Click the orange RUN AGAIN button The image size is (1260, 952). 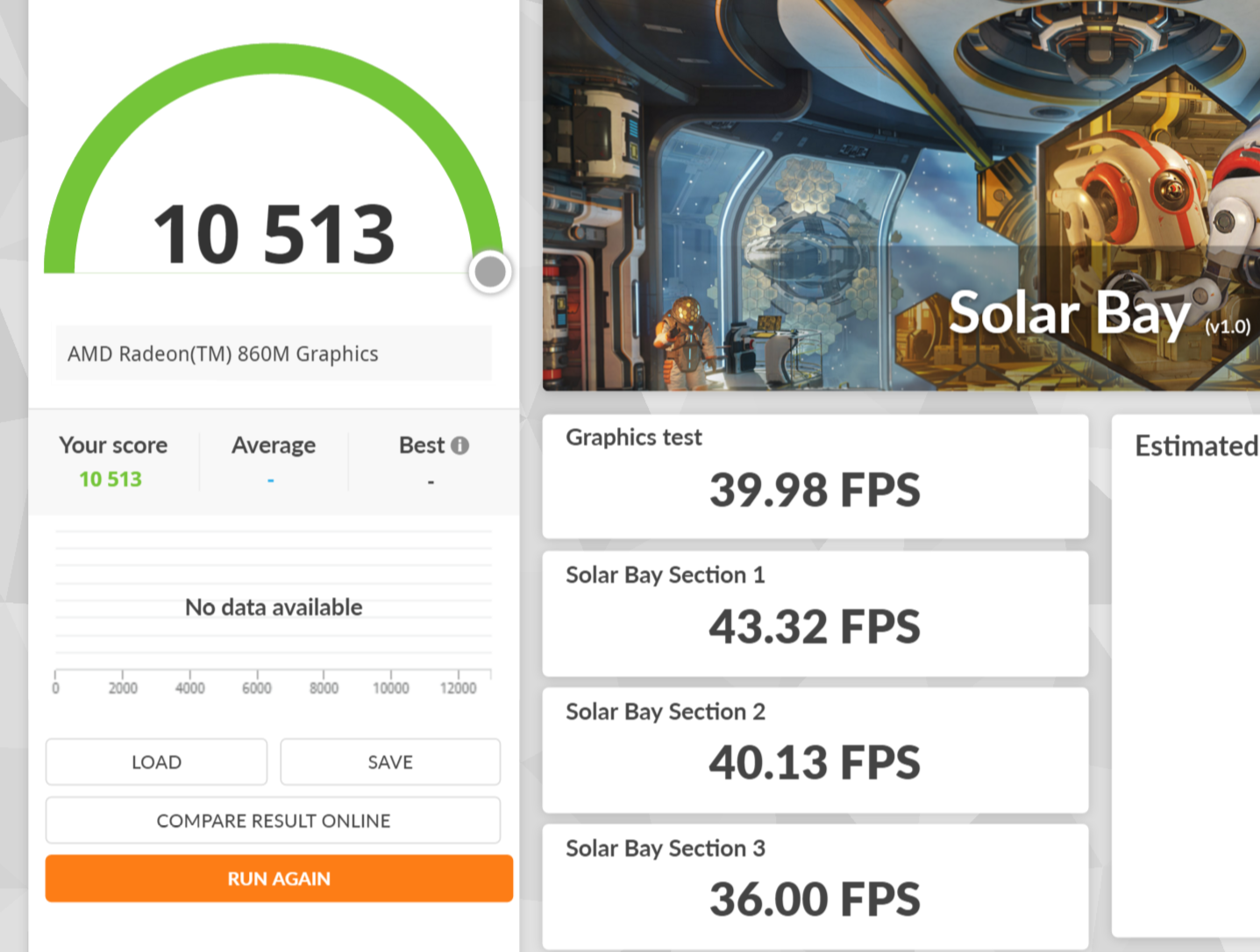coord(279,878)
